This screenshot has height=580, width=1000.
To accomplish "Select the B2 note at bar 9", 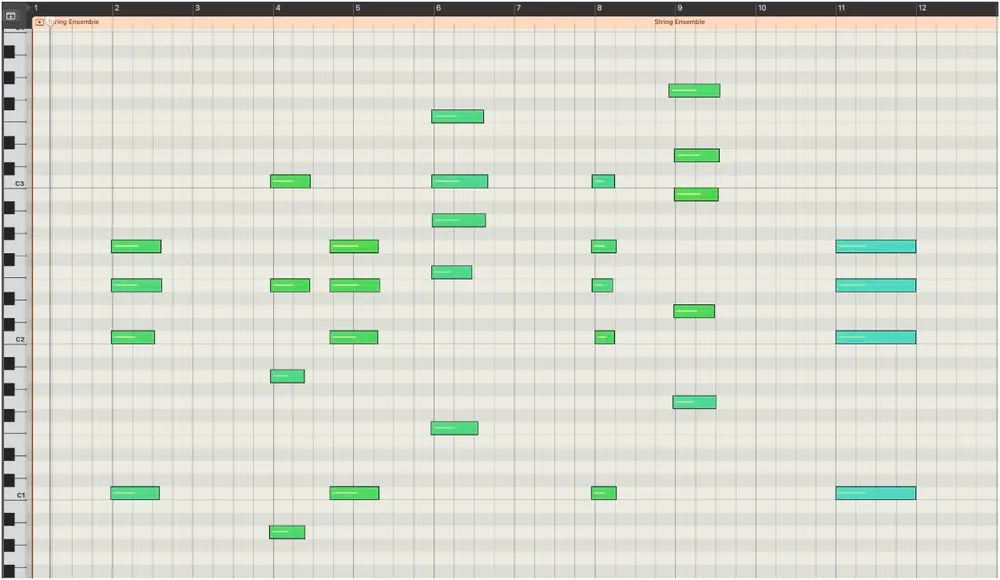I will 696,194.
